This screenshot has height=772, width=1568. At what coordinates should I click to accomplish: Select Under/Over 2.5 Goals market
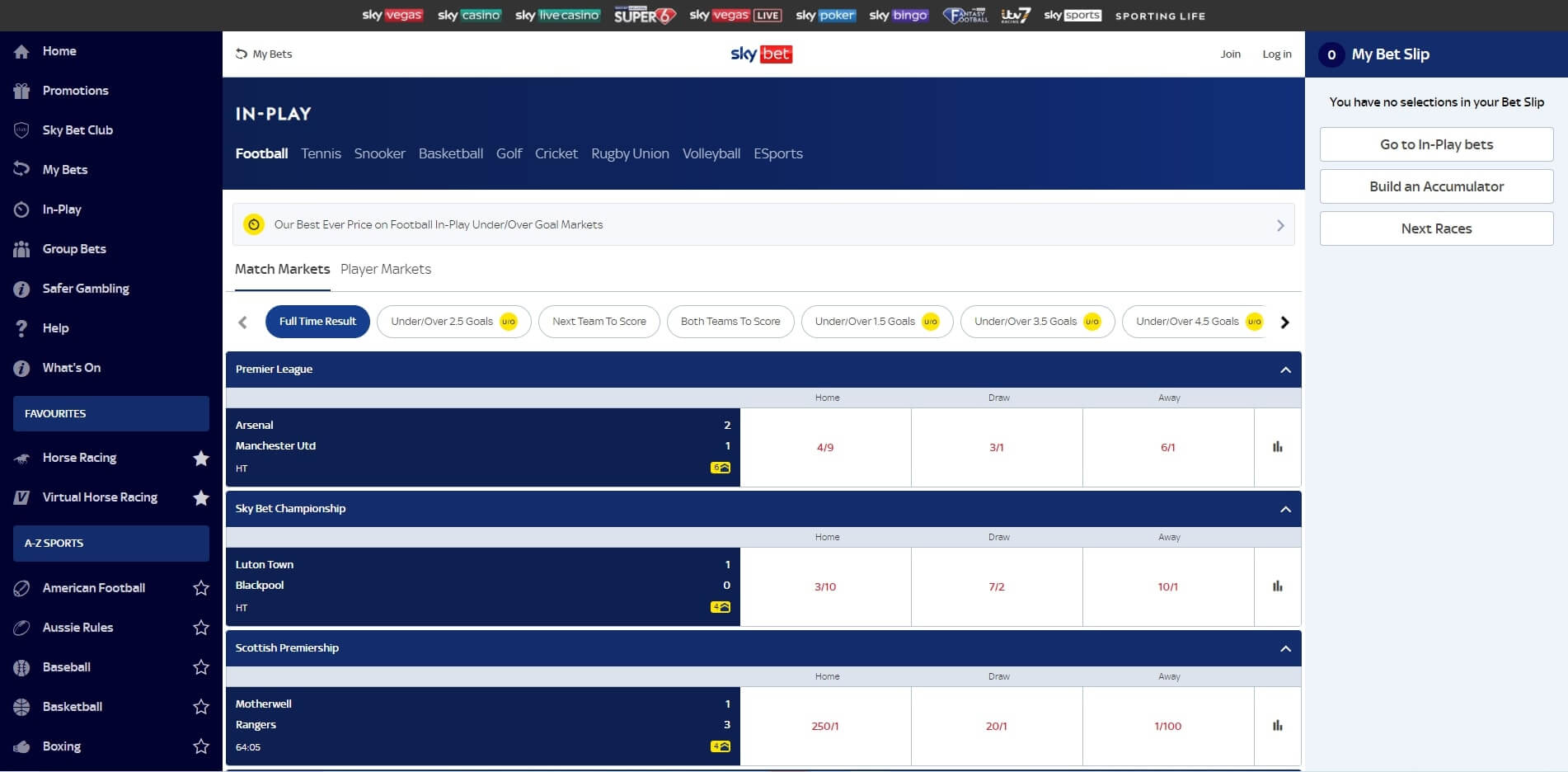tap(453, 322)
